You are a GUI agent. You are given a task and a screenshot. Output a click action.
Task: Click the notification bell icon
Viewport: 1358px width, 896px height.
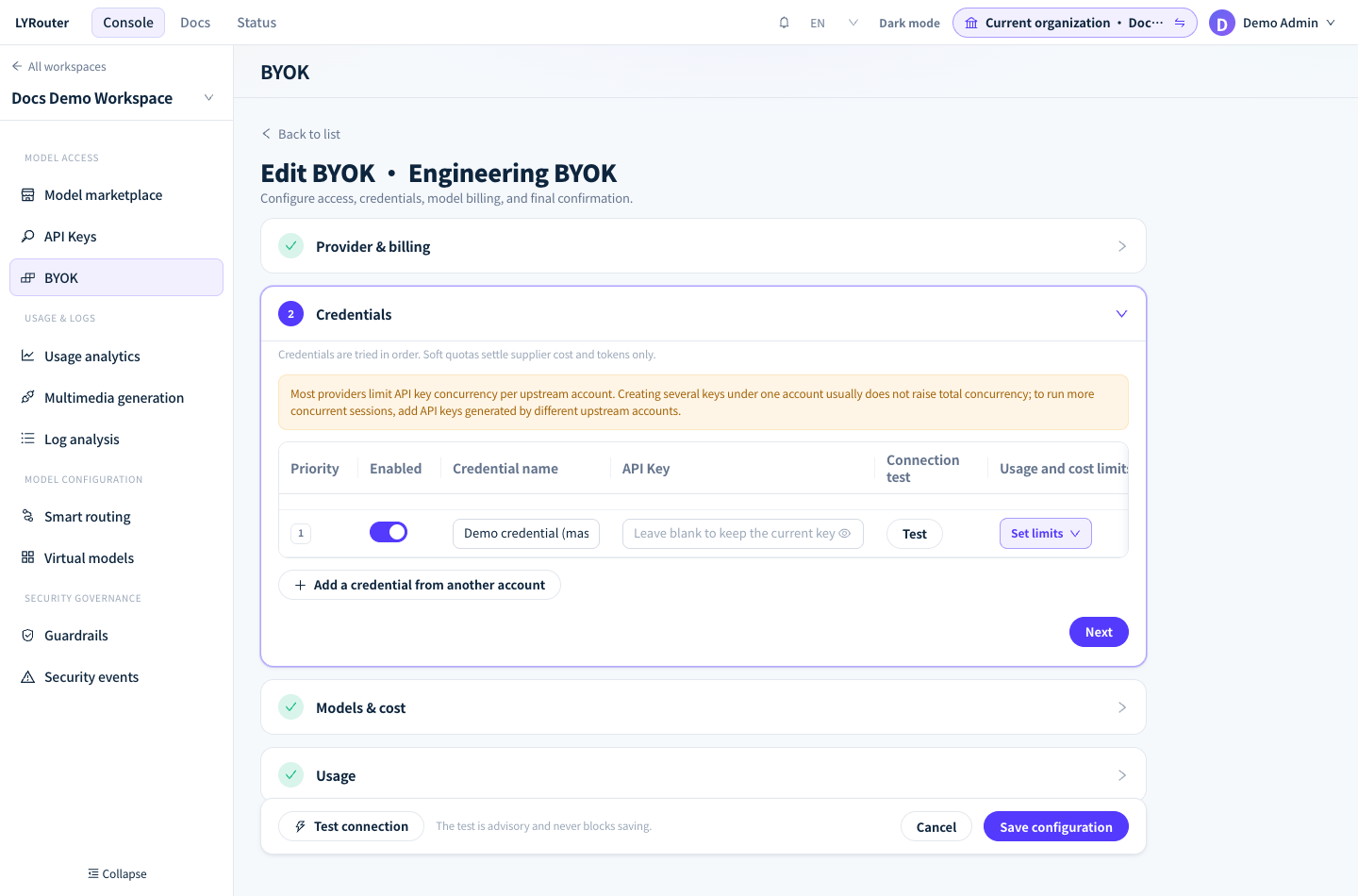(784, 23)
